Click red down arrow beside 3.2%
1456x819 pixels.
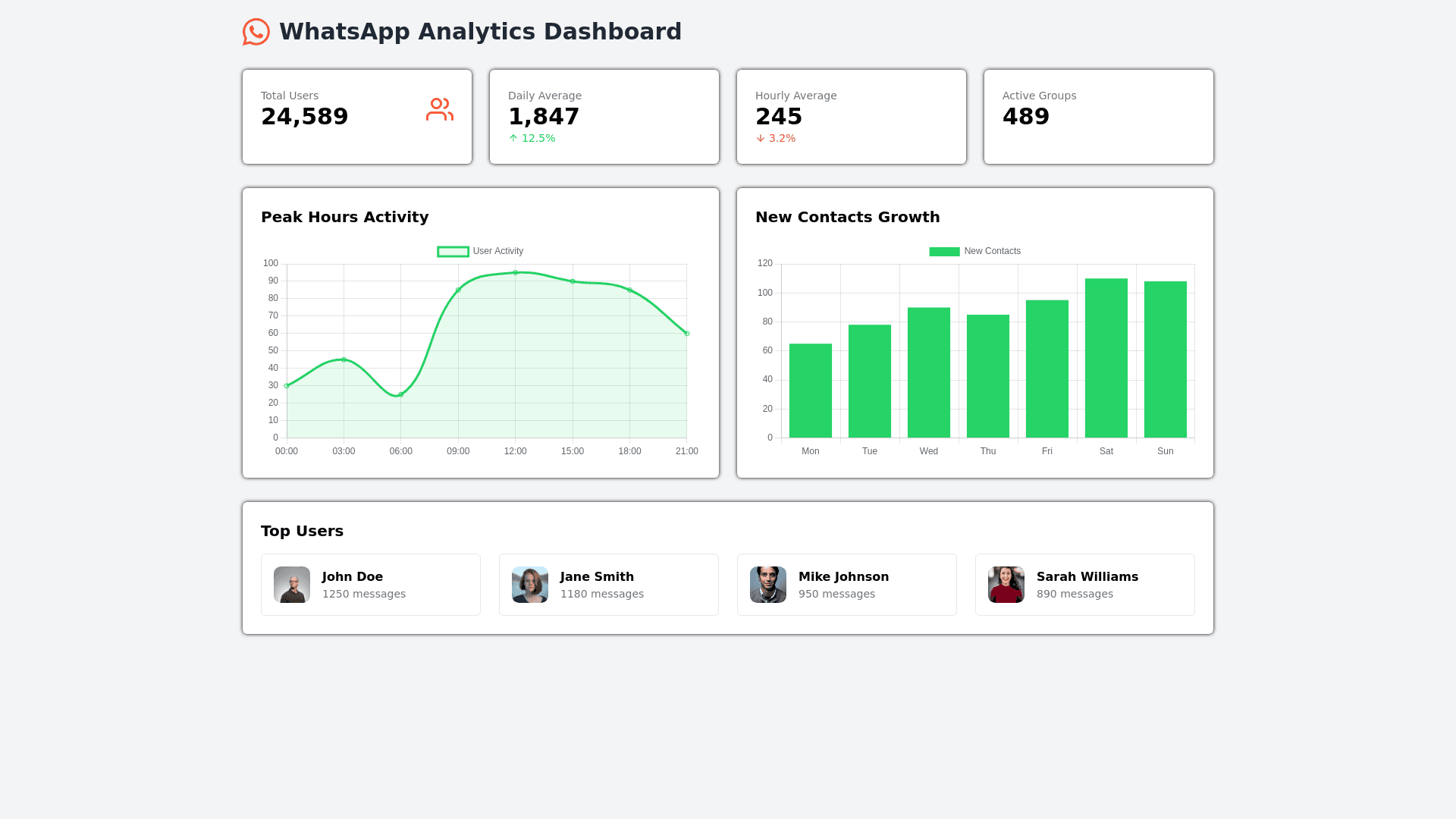click(x=761, y=138)
